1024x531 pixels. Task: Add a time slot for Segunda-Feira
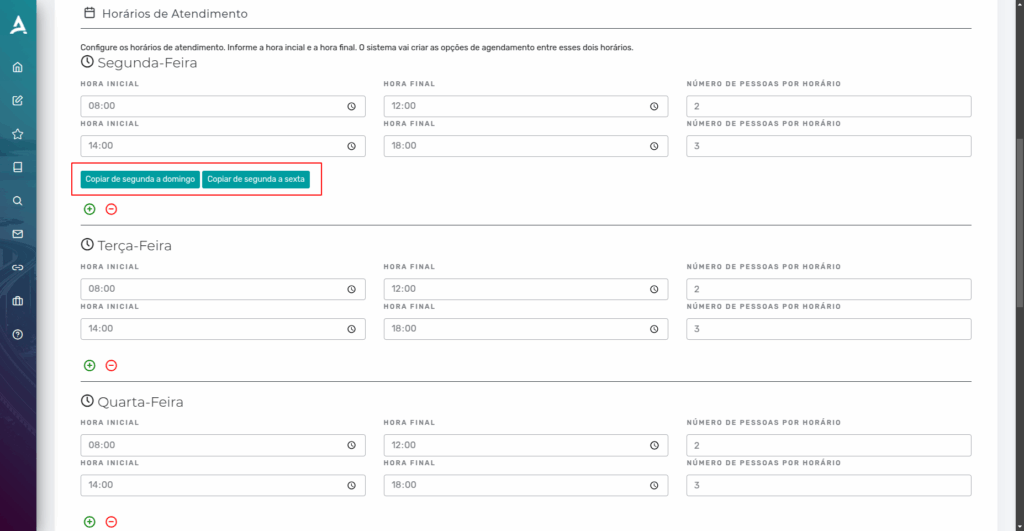coord(89,209)
